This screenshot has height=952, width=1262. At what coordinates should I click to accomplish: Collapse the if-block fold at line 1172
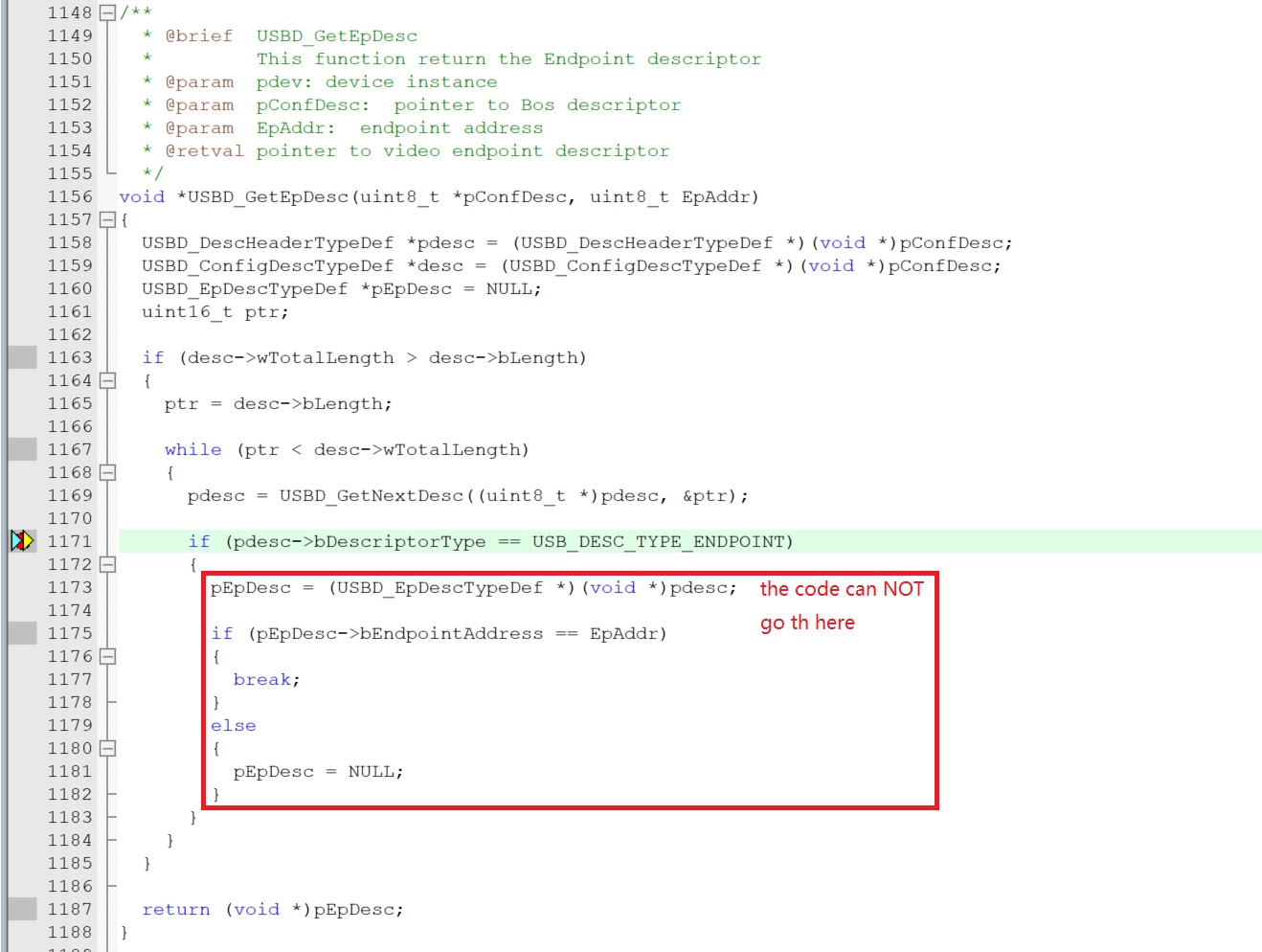(107, 564)
